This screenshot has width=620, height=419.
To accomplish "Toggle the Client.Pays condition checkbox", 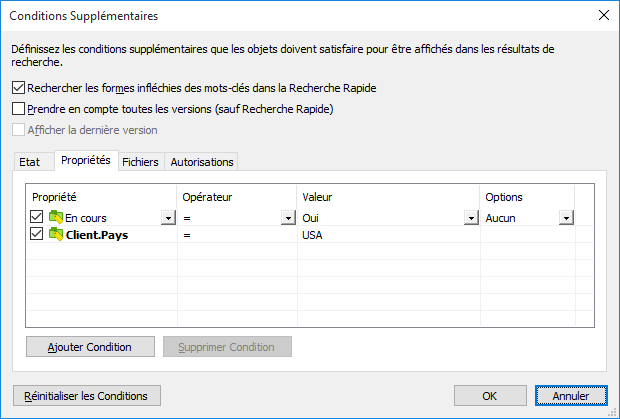I will pos(38,235).
